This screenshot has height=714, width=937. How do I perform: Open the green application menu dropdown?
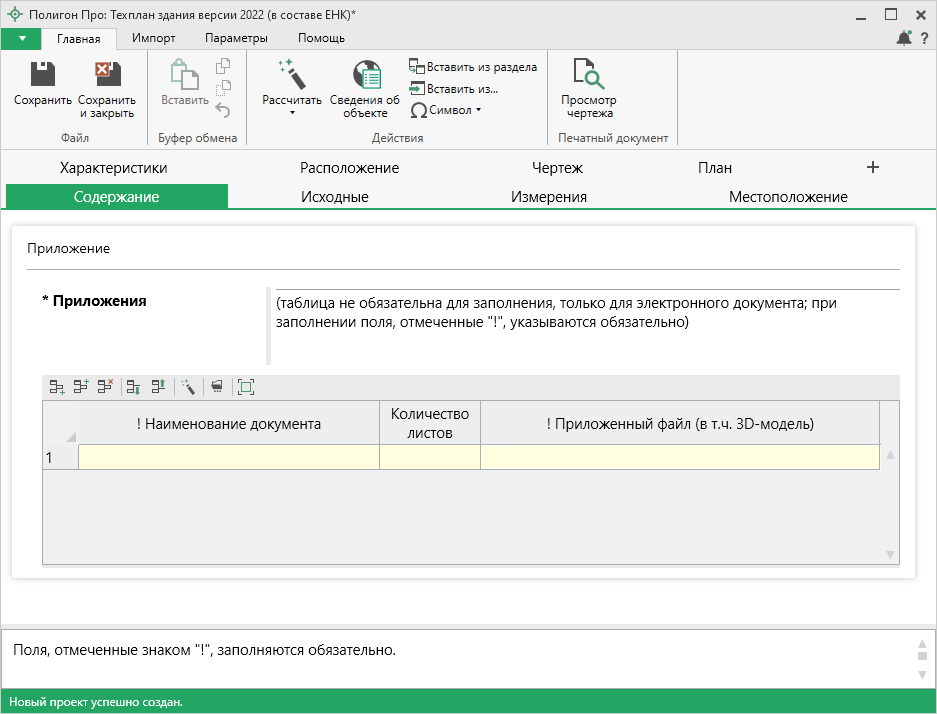click(x=22, y=38)
